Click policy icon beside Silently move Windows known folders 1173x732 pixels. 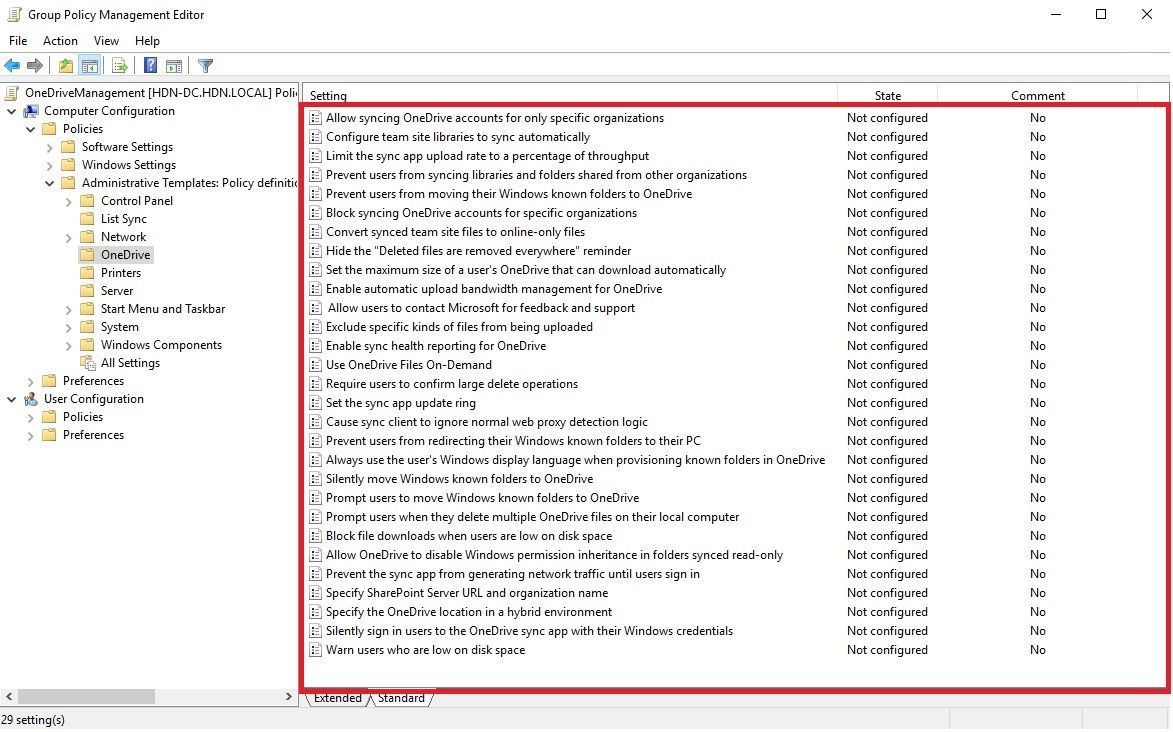(316, 479)
